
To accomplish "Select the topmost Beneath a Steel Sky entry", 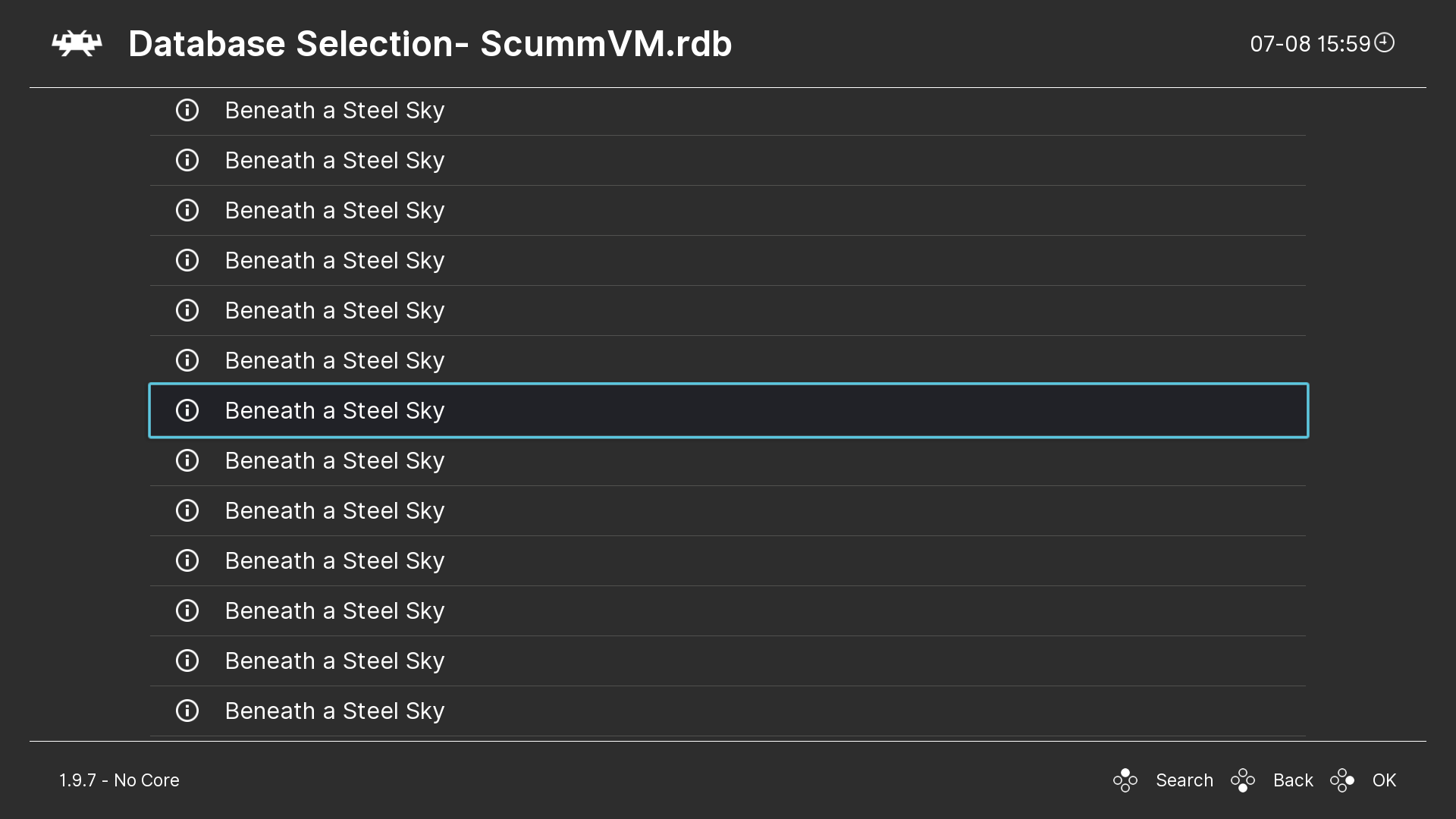I will (x=334, y=110).
